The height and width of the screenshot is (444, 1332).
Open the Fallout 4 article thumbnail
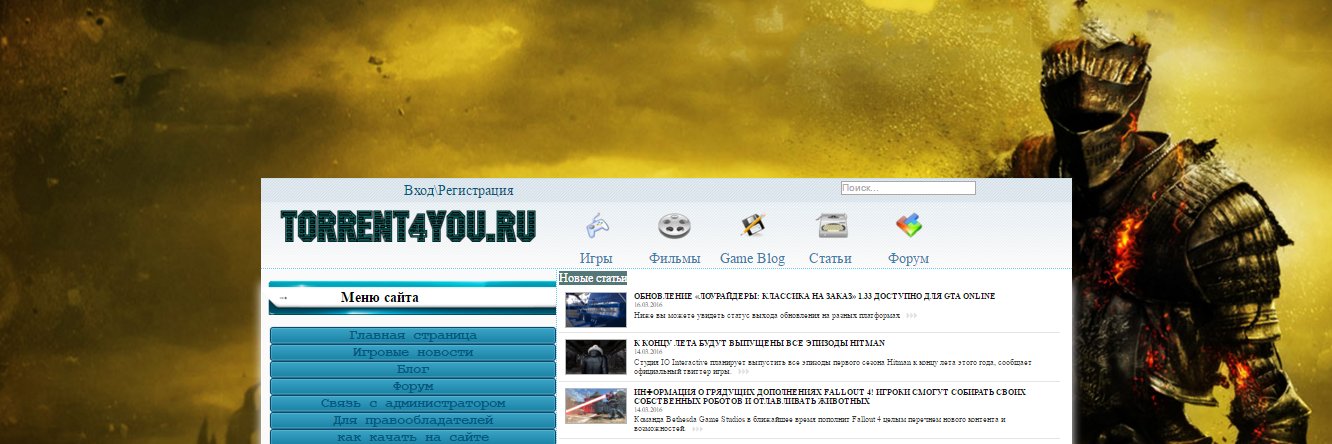click(x=596, y=406)
